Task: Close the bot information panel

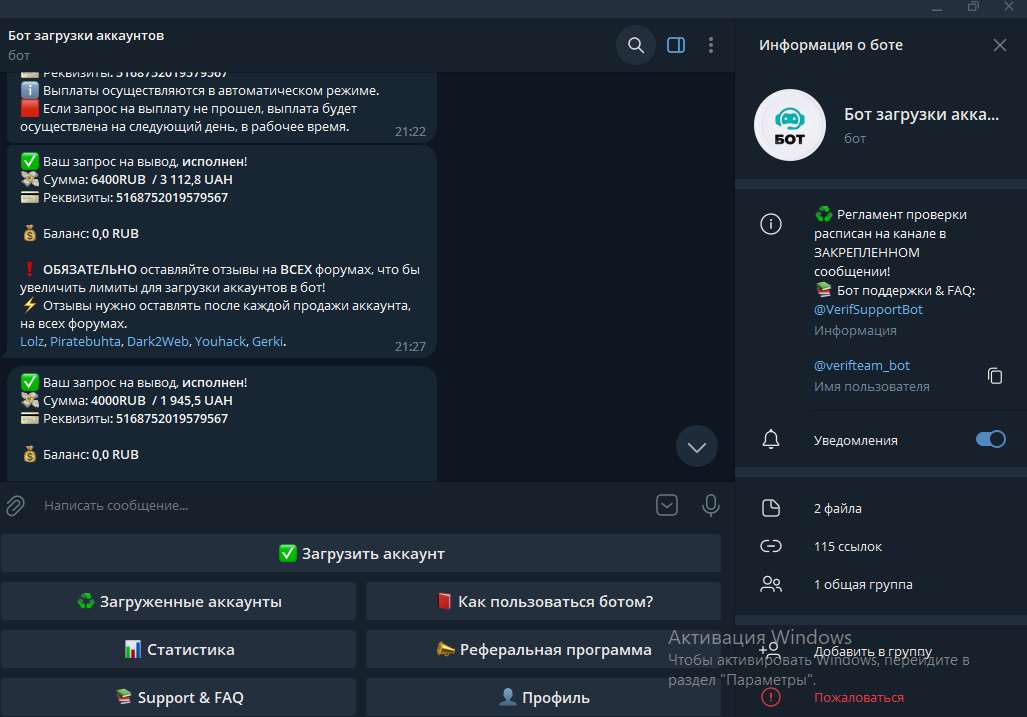Action: (999, 45)
